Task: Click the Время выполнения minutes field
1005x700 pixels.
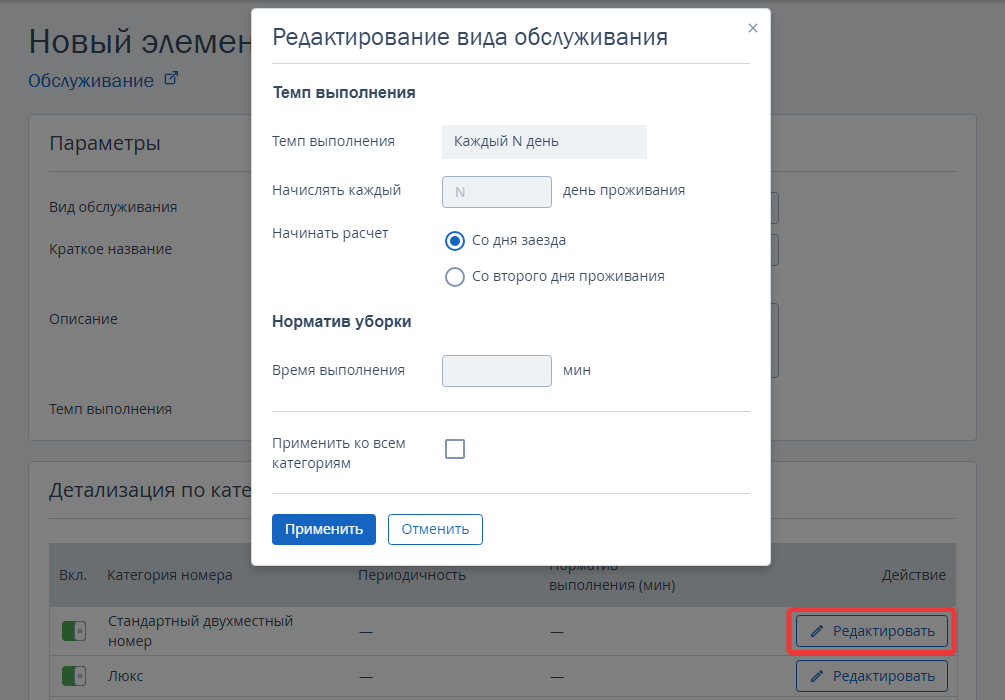Action: 497,371
